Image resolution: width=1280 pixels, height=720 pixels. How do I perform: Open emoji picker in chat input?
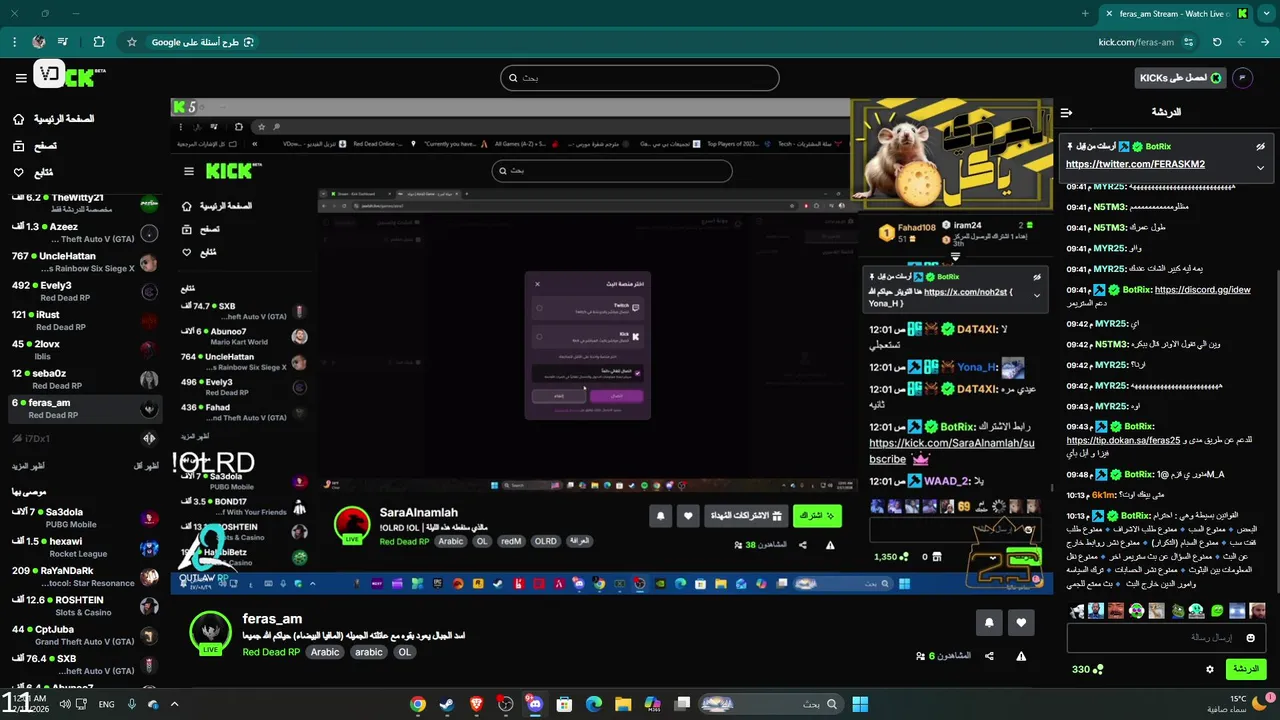pos(1250,637)
